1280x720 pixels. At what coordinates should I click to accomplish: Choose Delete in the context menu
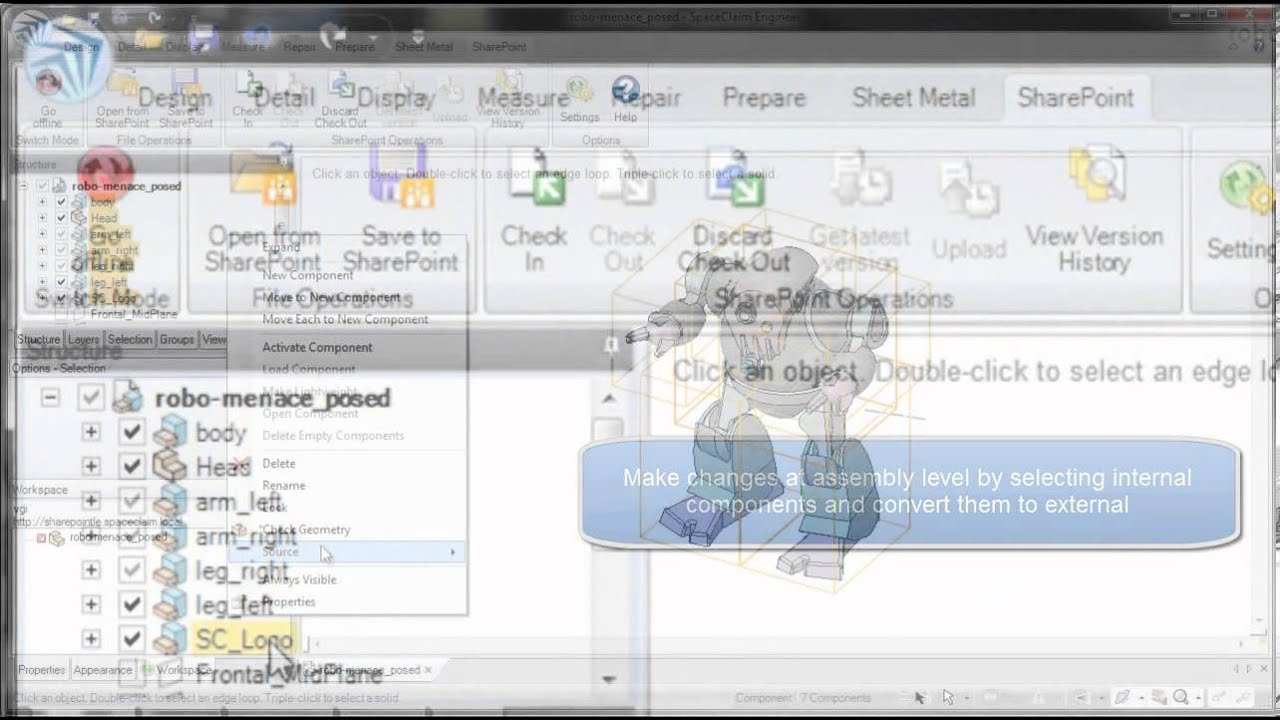pos(278,463)
